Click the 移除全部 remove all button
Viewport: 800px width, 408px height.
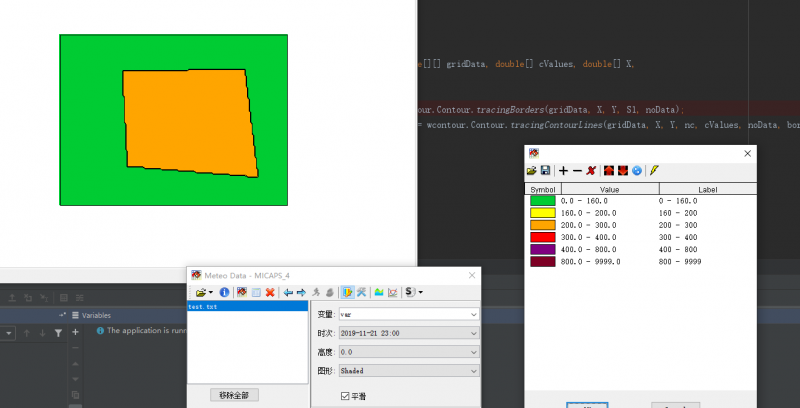pos(239,395)
